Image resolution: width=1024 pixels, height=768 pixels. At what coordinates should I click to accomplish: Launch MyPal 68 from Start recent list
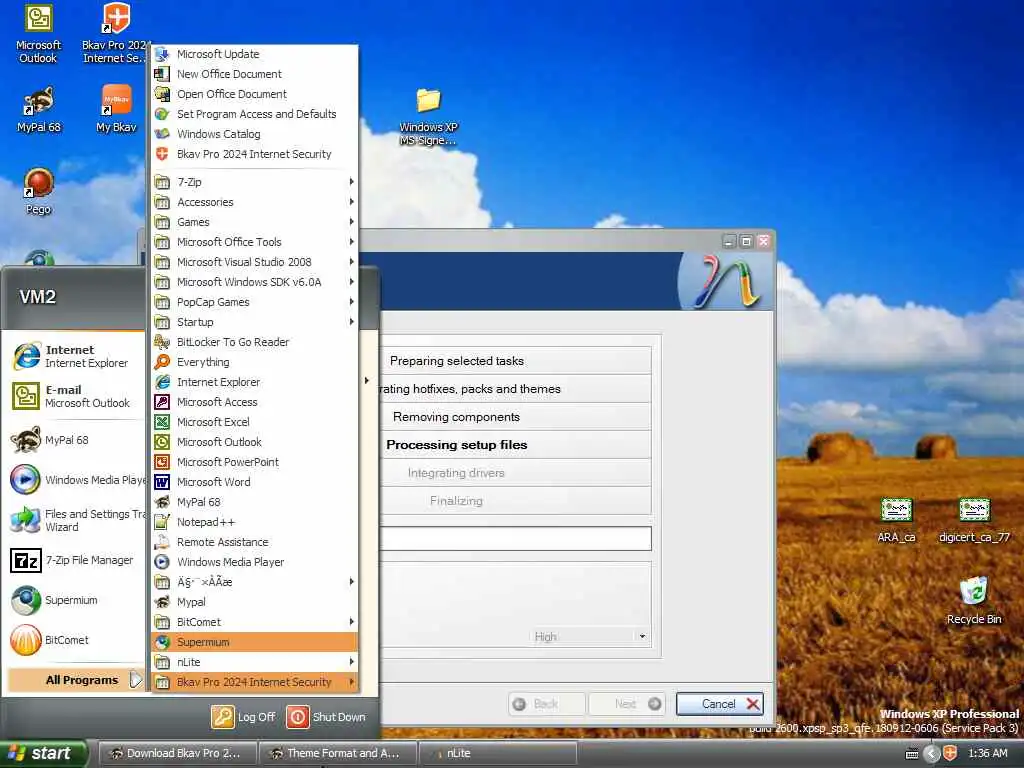tap(76, 440)
